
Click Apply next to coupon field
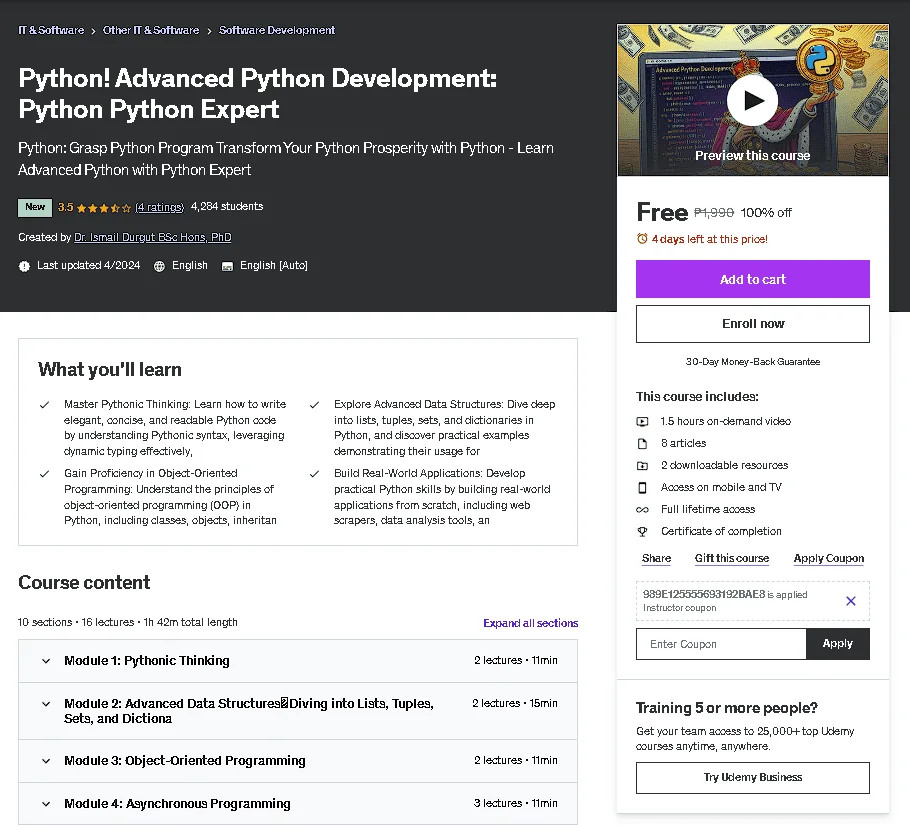pos(837,643)
